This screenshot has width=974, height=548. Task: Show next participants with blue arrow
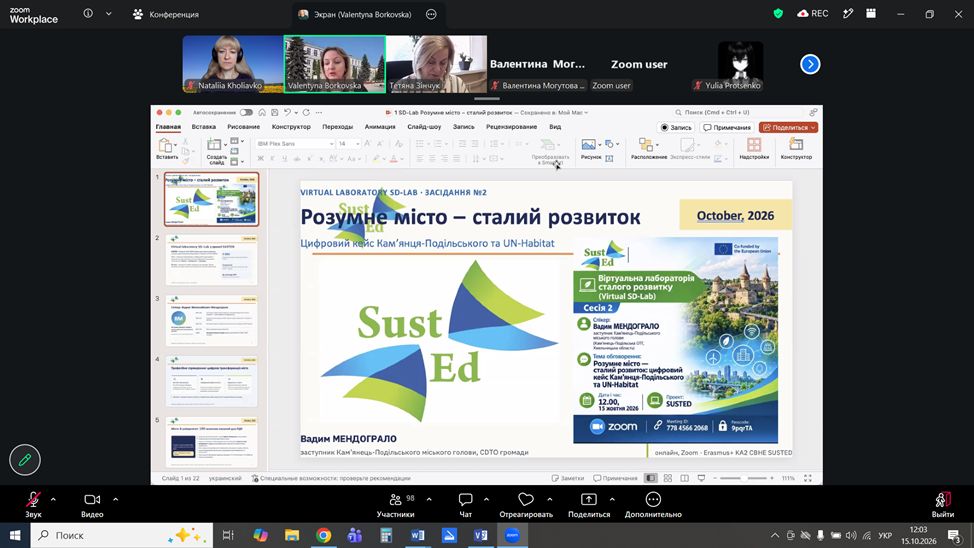click(x=810, y=64)
